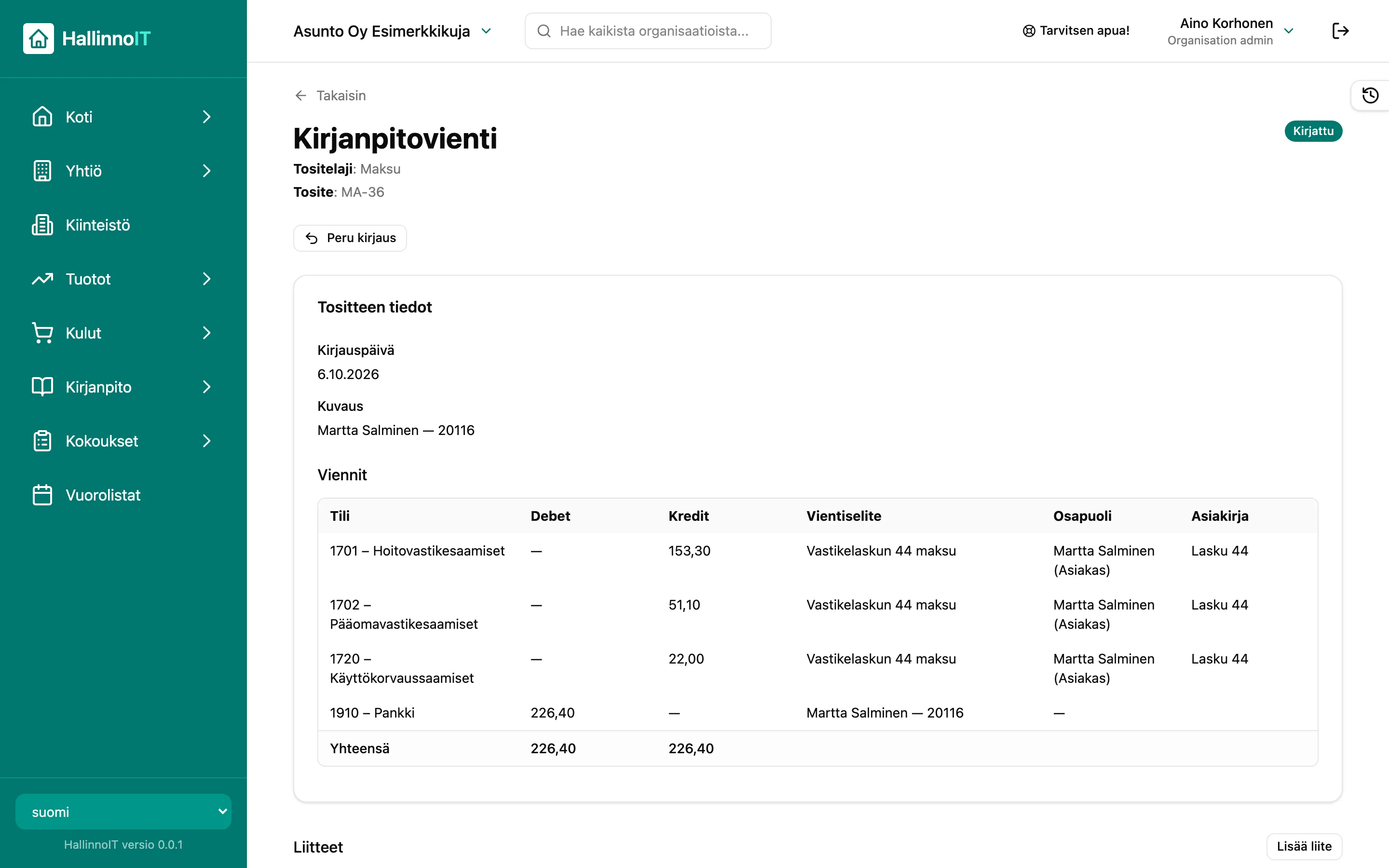Expand the Kulut submenu chevron
This screenshot has height=868, width=1389.
point(206,332)
